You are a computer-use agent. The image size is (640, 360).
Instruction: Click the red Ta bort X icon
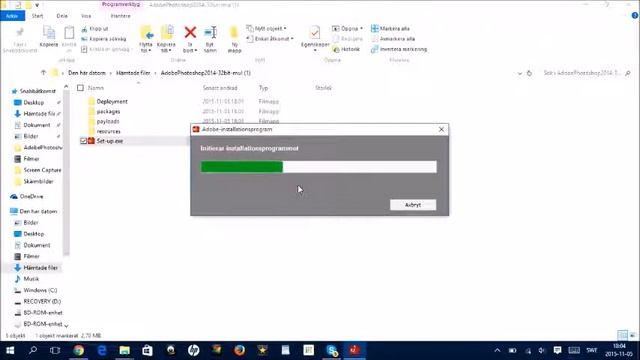(190, 32)
